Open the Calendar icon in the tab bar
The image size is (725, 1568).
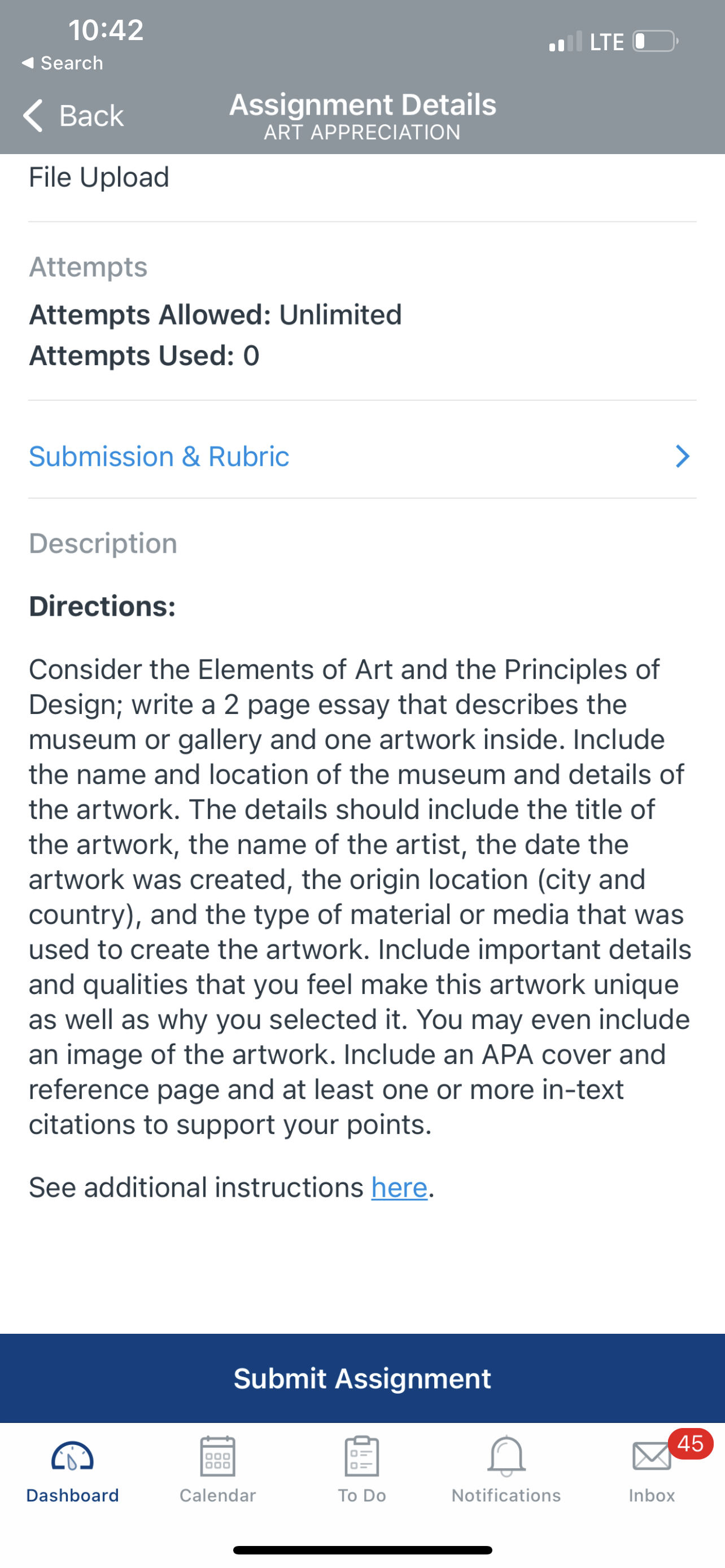(217, 1457)
